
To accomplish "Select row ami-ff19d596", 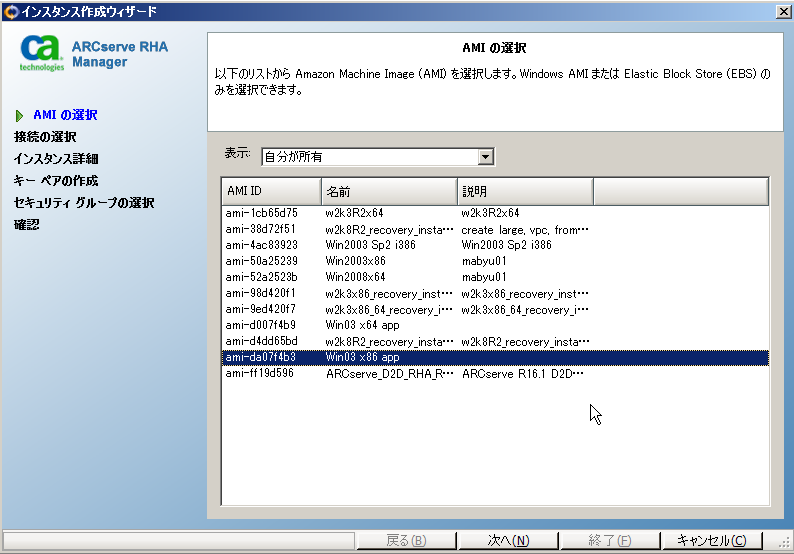I will (x=495, y=374).
